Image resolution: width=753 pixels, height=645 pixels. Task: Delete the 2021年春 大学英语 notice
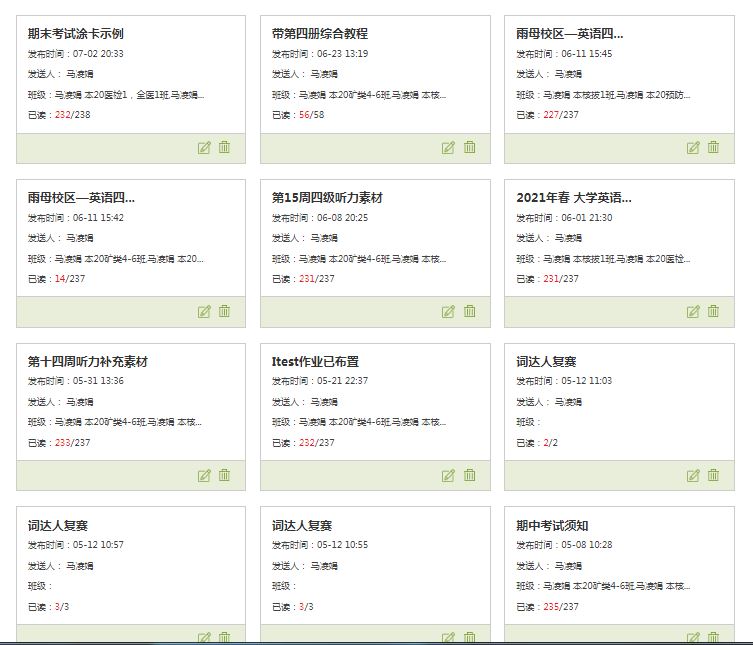pyautogui.click(x=713, y=311)
